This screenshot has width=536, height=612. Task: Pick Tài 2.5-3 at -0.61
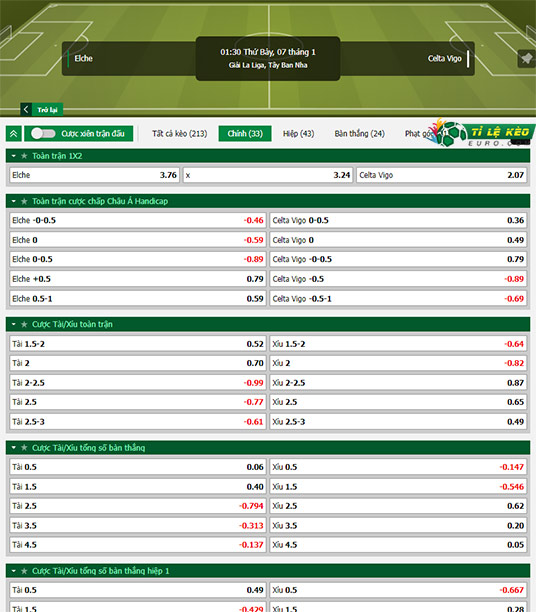tap(138, 422)
